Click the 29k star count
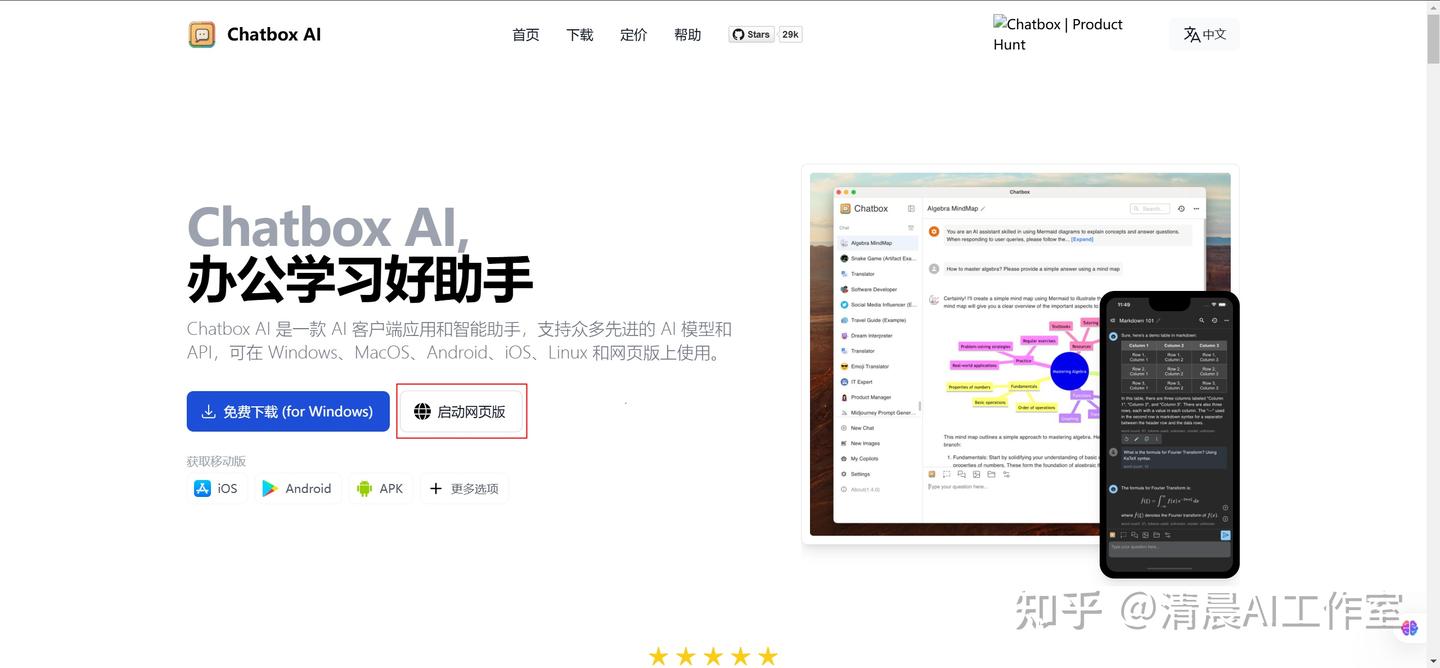 (x=790, y=34)
